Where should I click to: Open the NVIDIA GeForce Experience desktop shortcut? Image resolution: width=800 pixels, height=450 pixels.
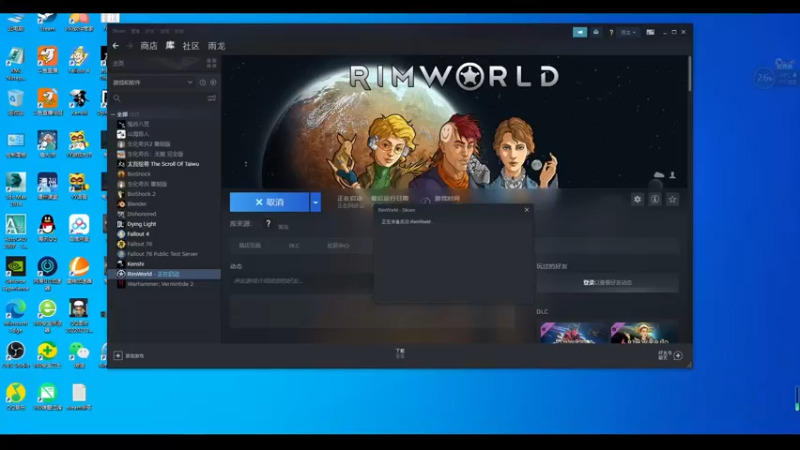(16, 273)
